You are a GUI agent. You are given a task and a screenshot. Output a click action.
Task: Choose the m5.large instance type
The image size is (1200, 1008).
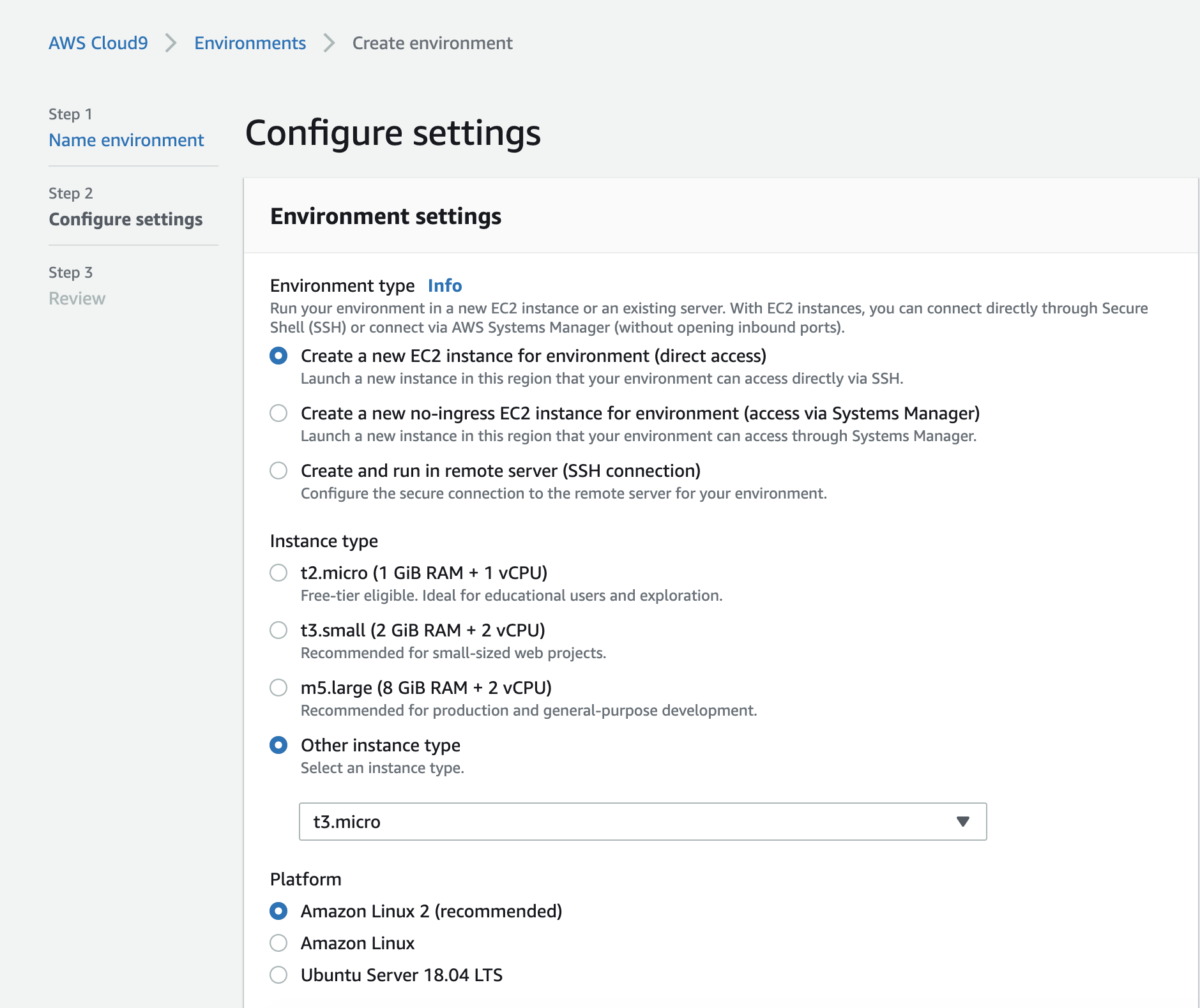(x=278, y=688)
